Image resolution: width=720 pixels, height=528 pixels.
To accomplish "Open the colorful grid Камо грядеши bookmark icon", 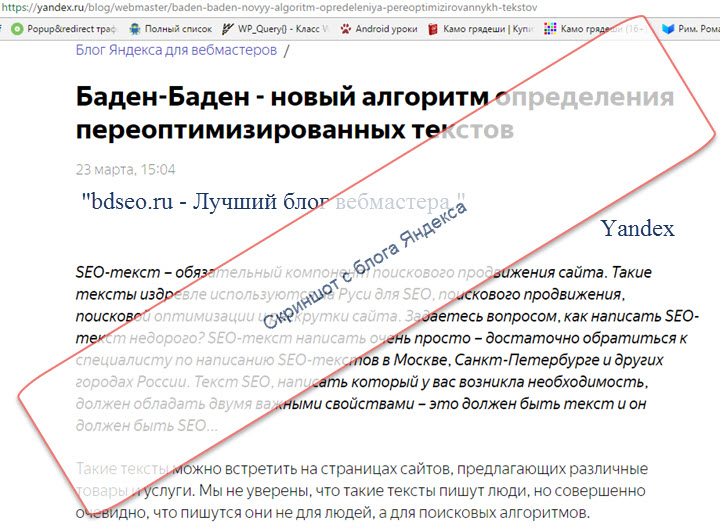I will 550,29.
